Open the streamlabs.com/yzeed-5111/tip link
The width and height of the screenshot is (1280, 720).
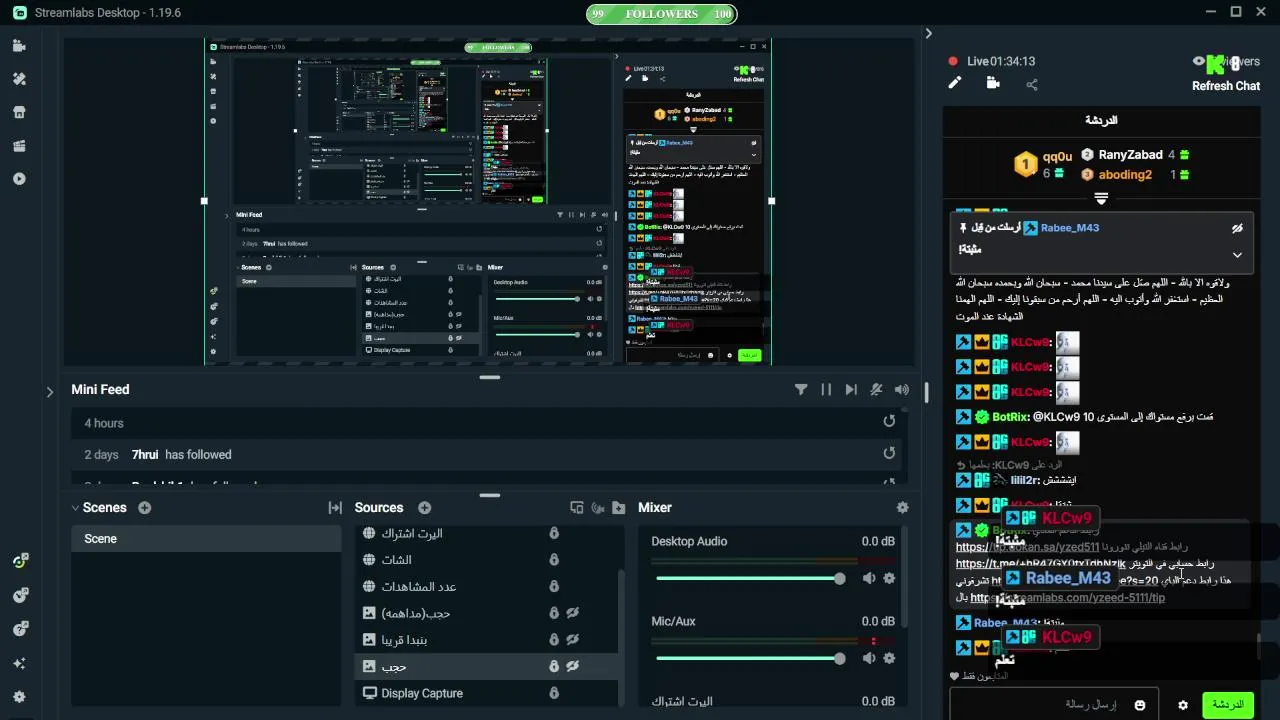tap(1068, 598)
